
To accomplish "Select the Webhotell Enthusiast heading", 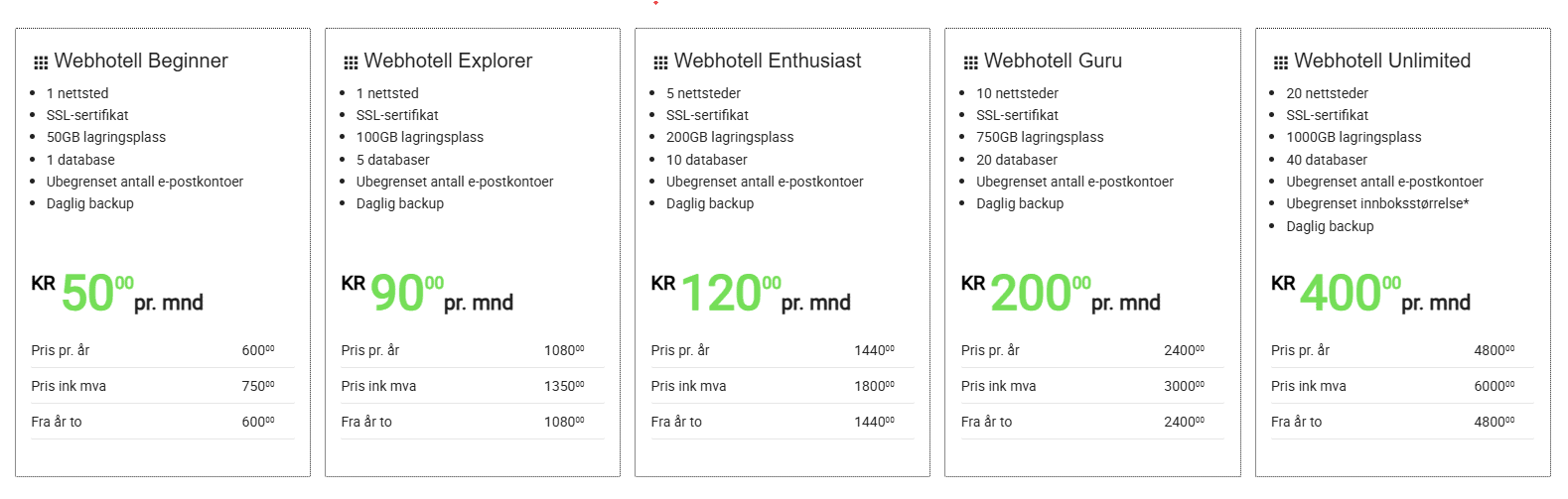I will (768, 61).
